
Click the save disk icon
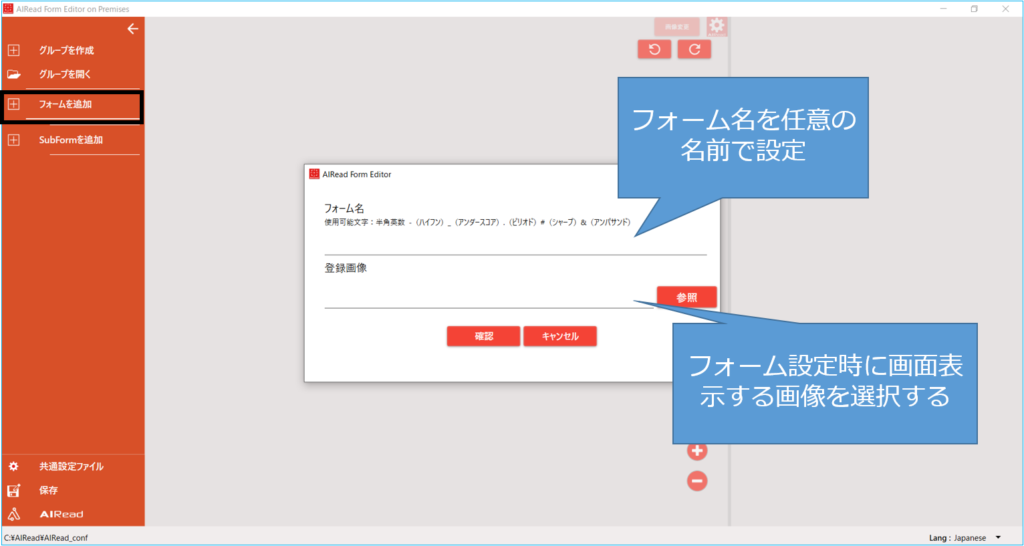14,490
